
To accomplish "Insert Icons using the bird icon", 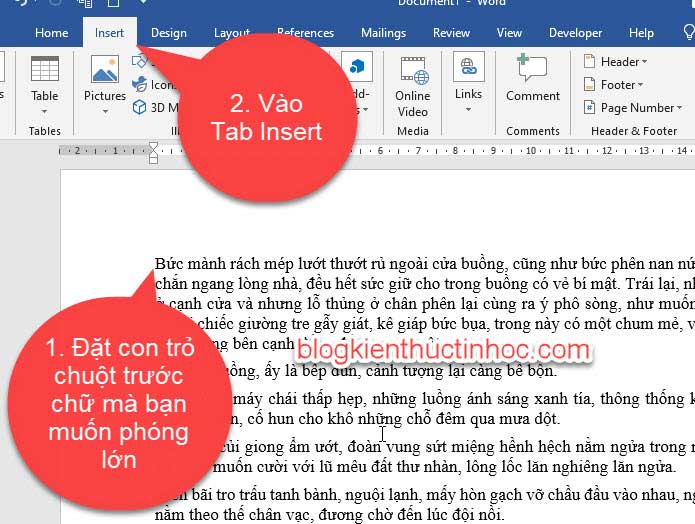I will click(x=139, y=84).
